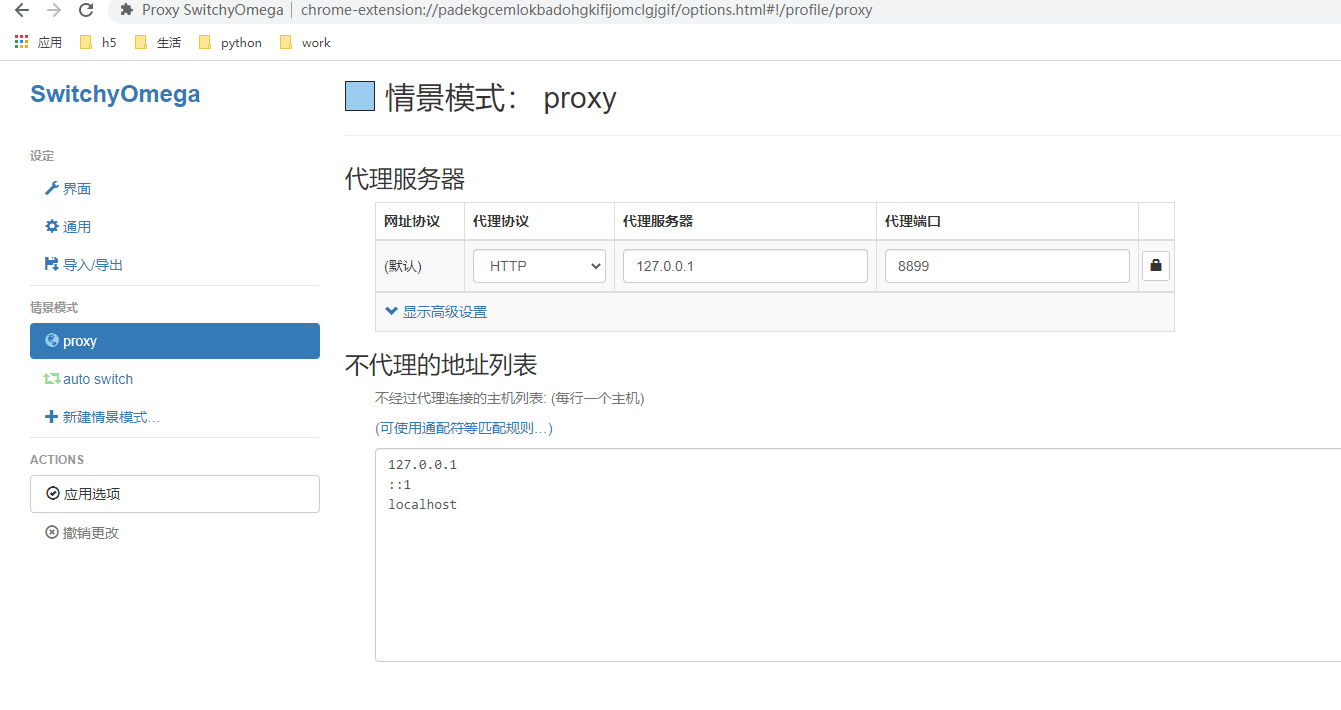The width and height of the screenshot is (1341, 710).
Task: Click the browser forward arrow
Action: [x=54, y=10]
